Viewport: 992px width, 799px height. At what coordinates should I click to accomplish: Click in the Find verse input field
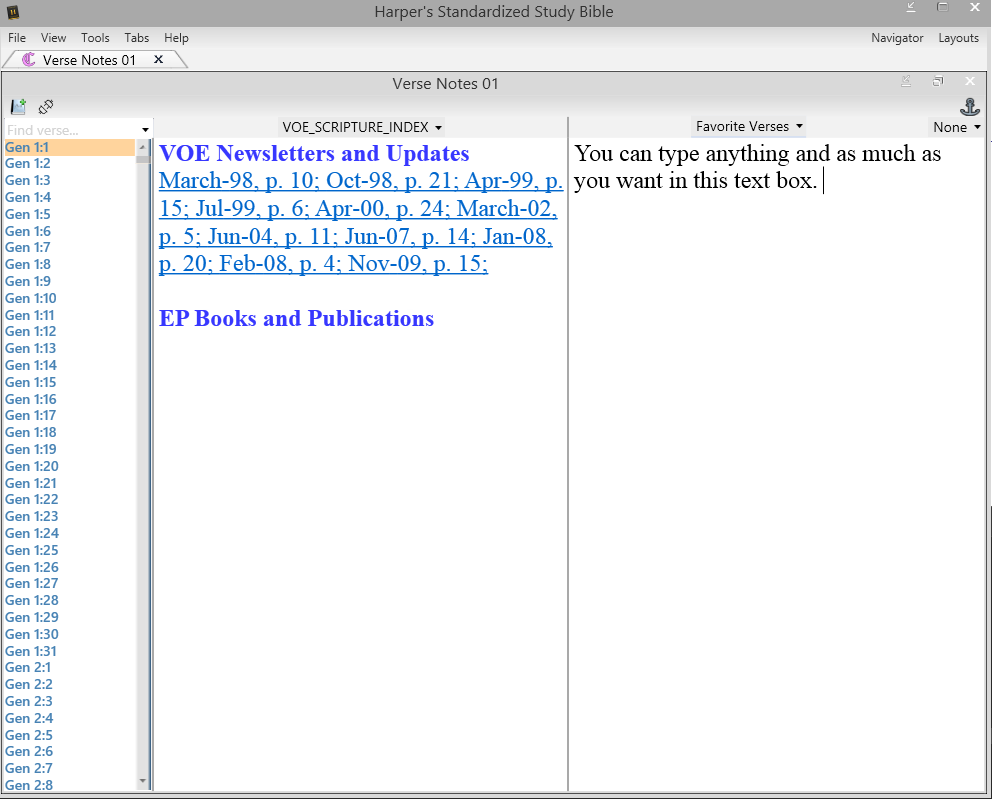click(72, 130)
